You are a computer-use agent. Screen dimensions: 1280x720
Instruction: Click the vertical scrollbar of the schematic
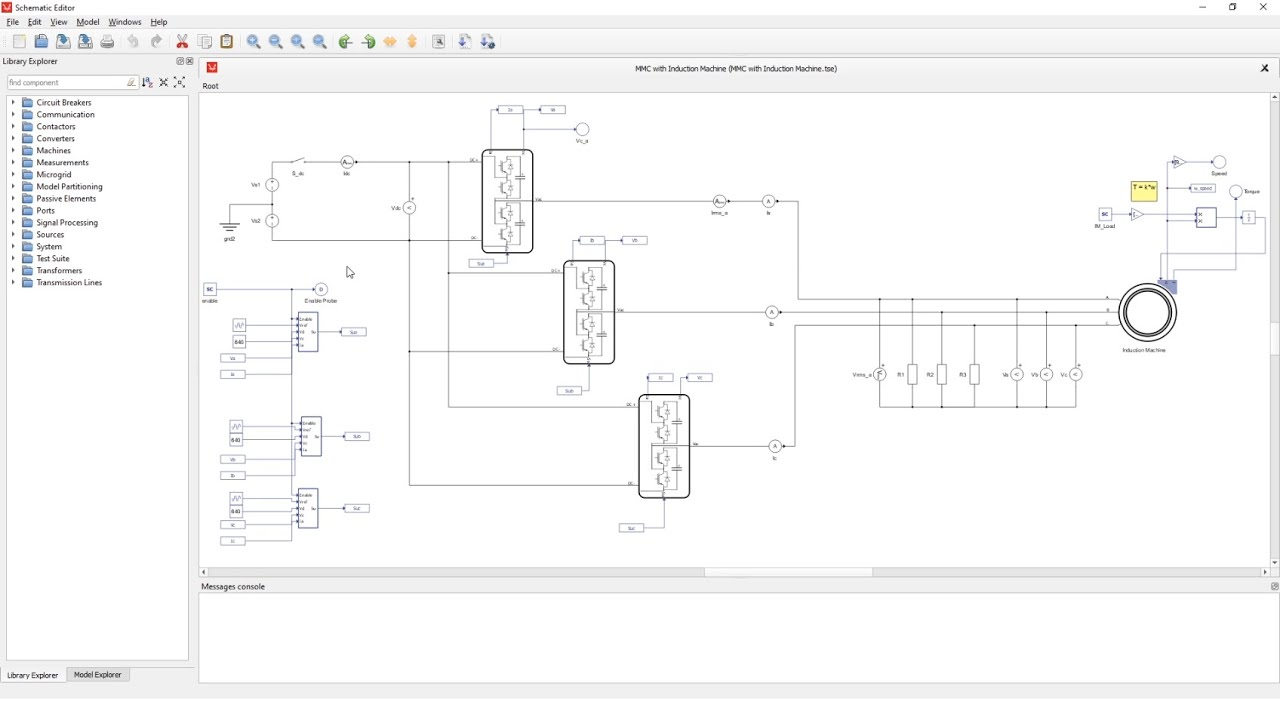tap(1275, 340)
